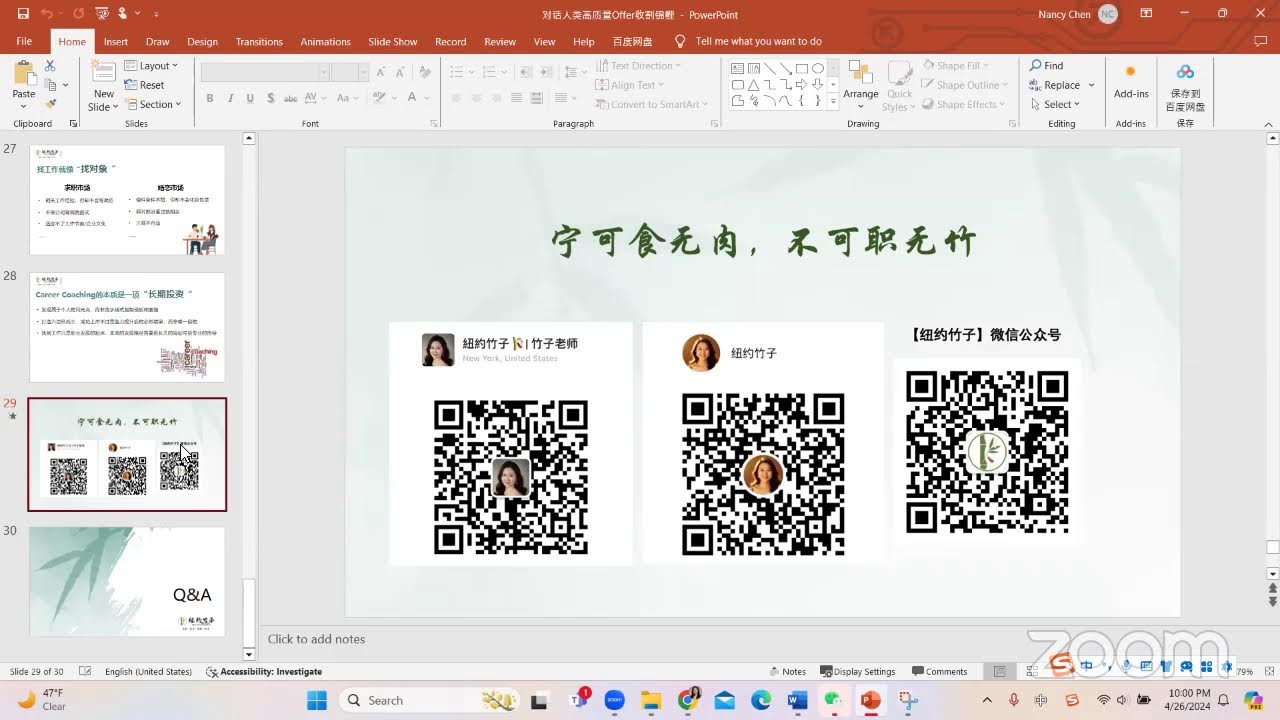This screenshot has height=720, width=1280.
Task: Cut the selection with the scissors icon
Action: (50, 66)
